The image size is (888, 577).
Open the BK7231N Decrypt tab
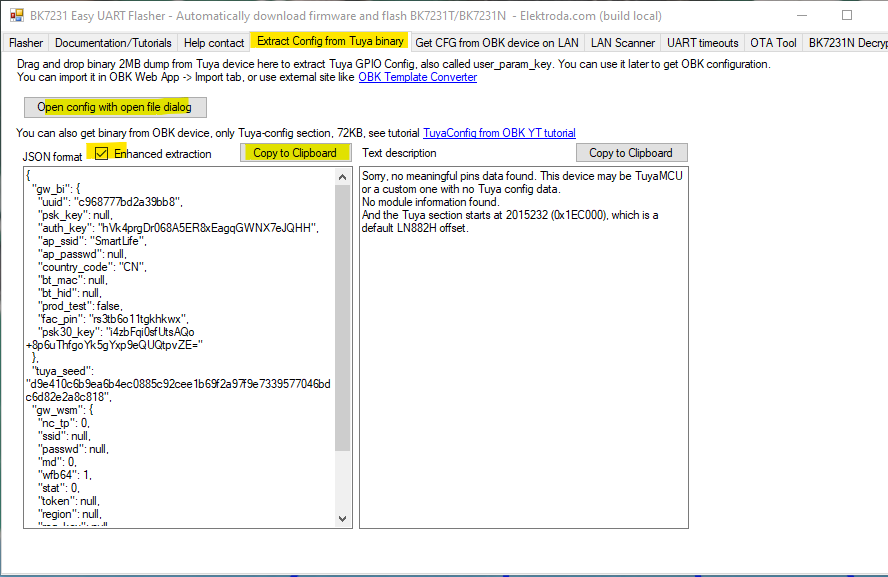[x=846, y=43]
